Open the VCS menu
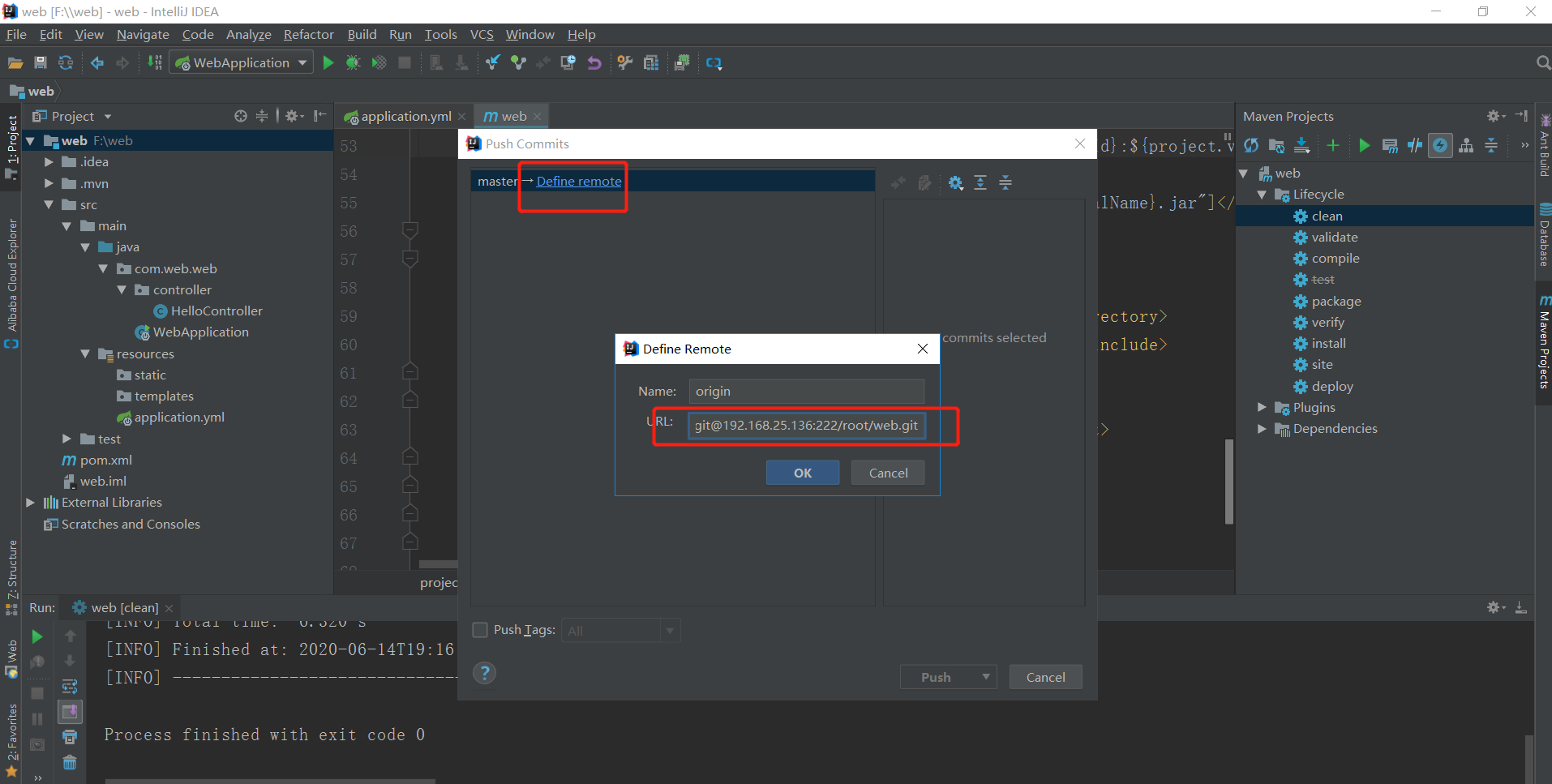The height and width of the screenshot is (784, 1552). 482,34
